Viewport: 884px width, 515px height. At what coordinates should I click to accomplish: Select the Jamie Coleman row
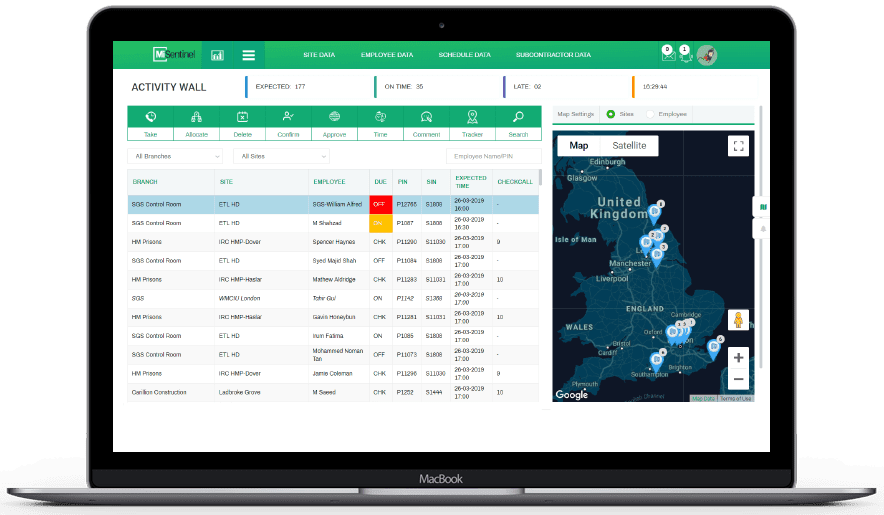tap(333, 373)
